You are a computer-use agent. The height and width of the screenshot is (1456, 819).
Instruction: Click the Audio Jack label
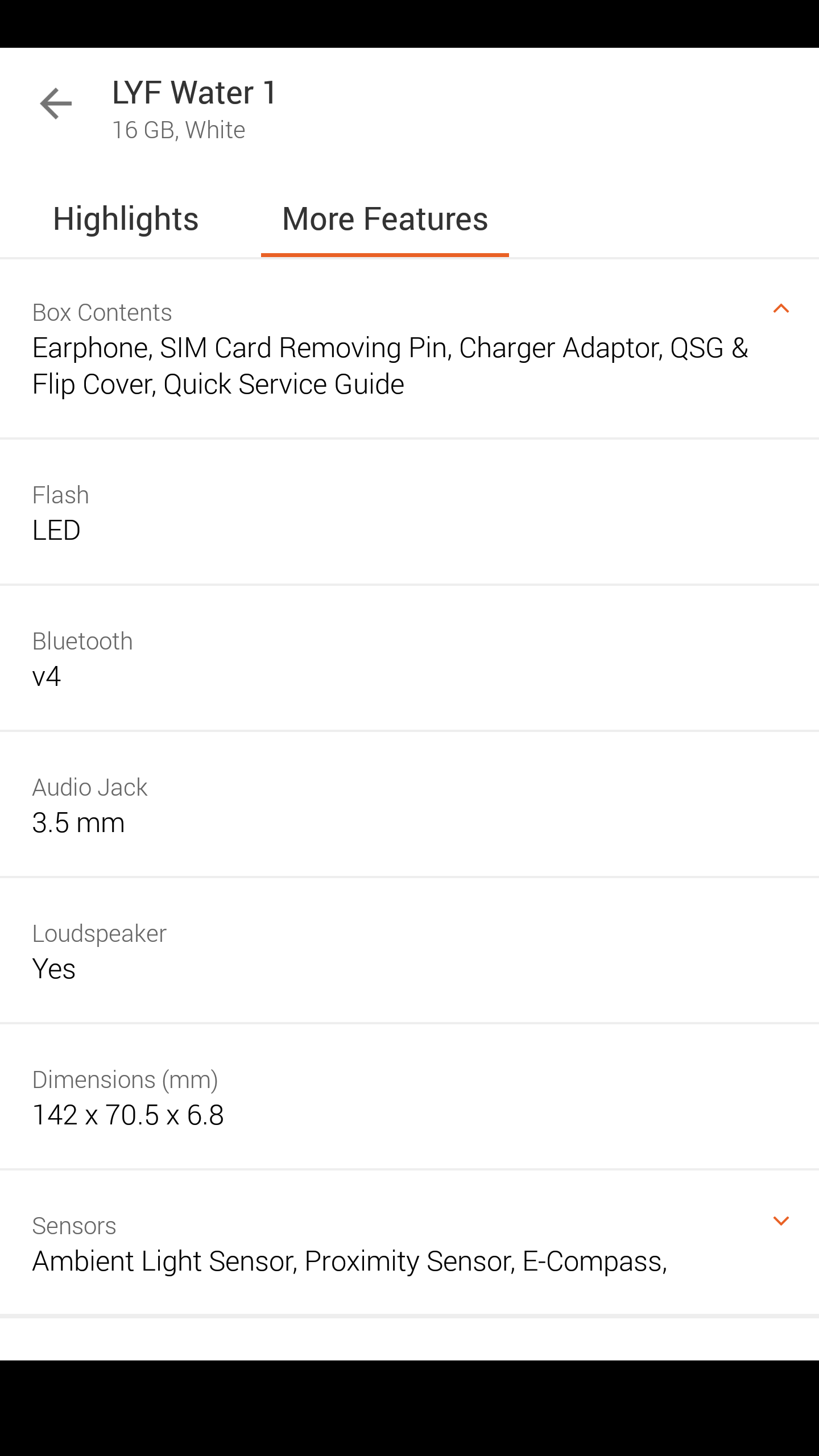pos(90,788)
